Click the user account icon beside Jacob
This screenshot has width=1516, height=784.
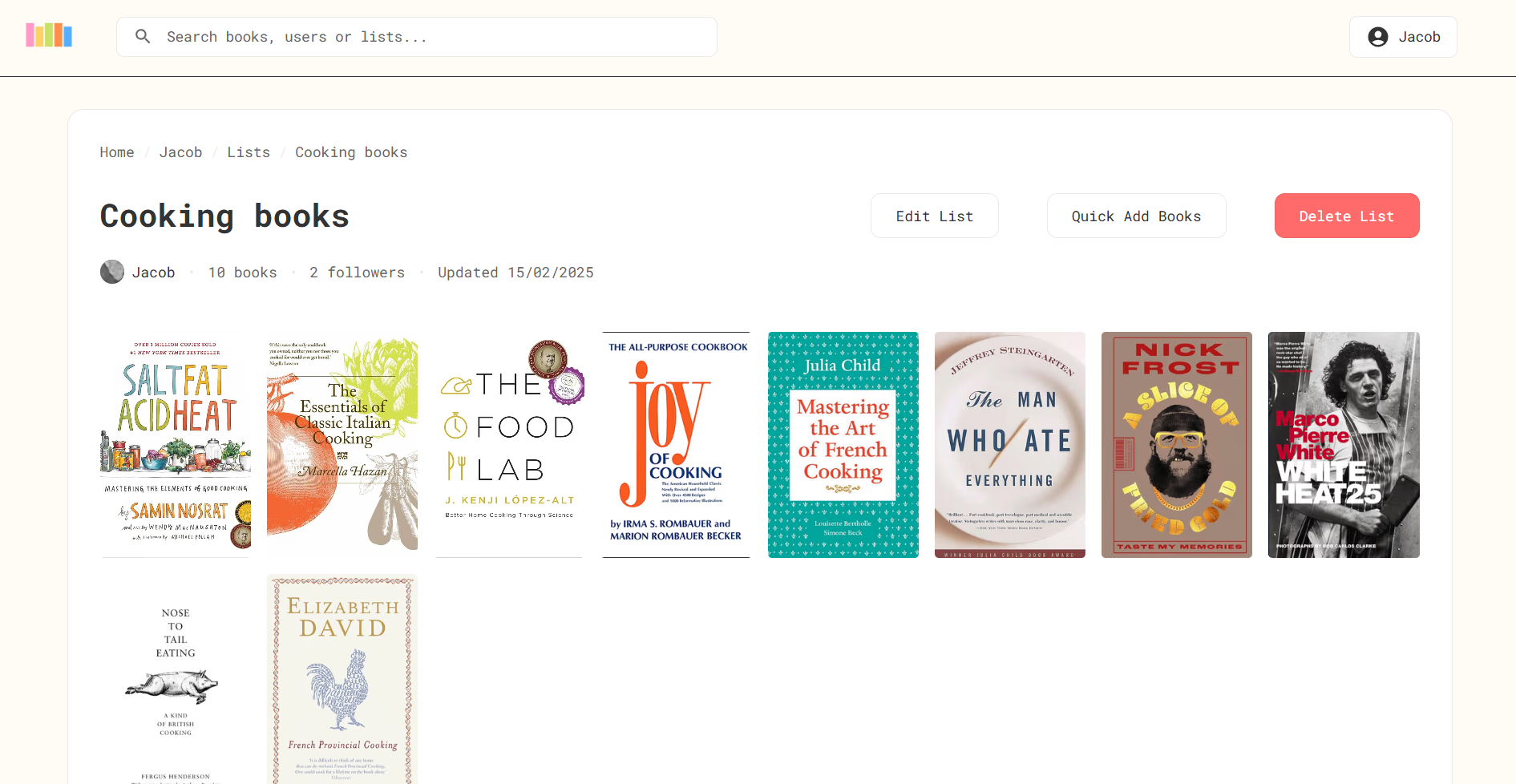tap(1378, 37)
